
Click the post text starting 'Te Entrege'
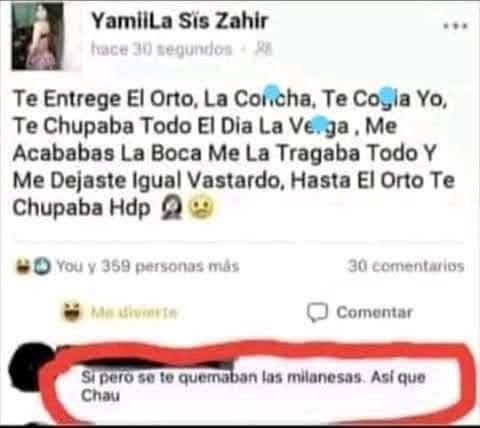pos(233,153)
